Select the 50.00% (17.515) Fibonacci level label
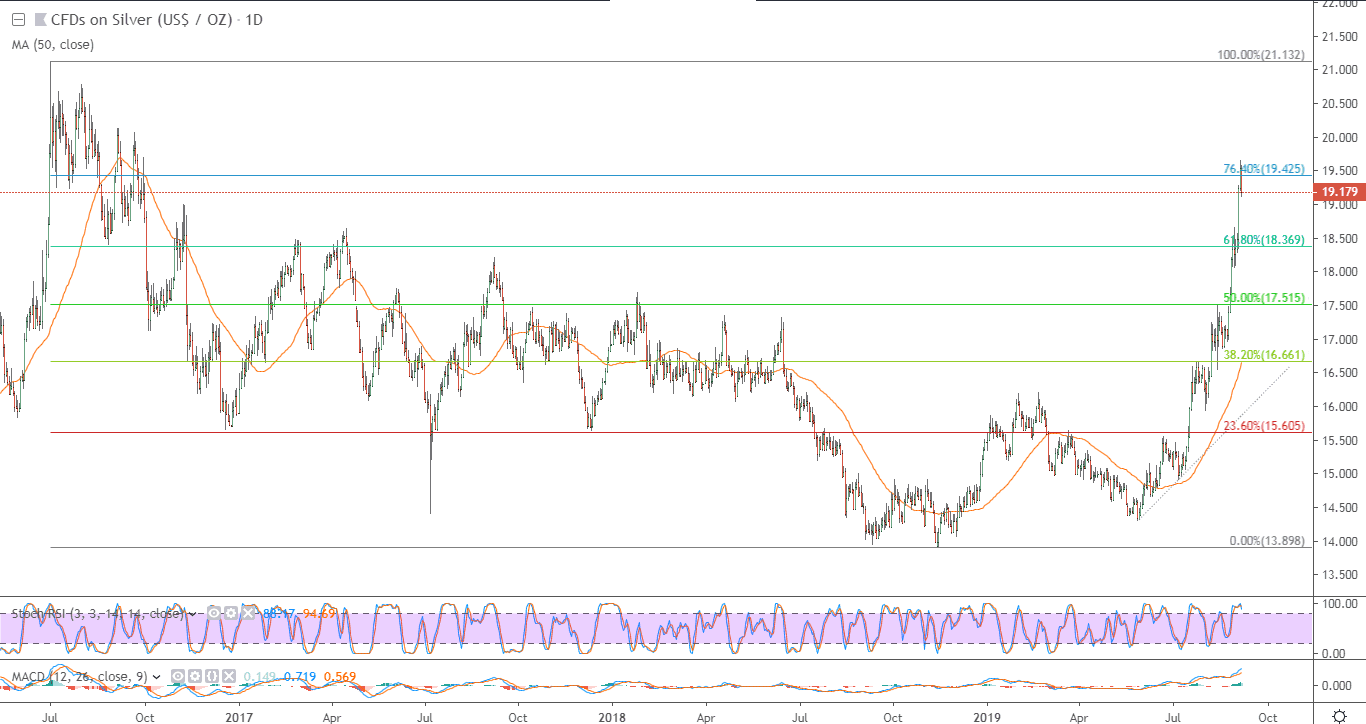The image size is (1366, 724). tap(1264, 298)
